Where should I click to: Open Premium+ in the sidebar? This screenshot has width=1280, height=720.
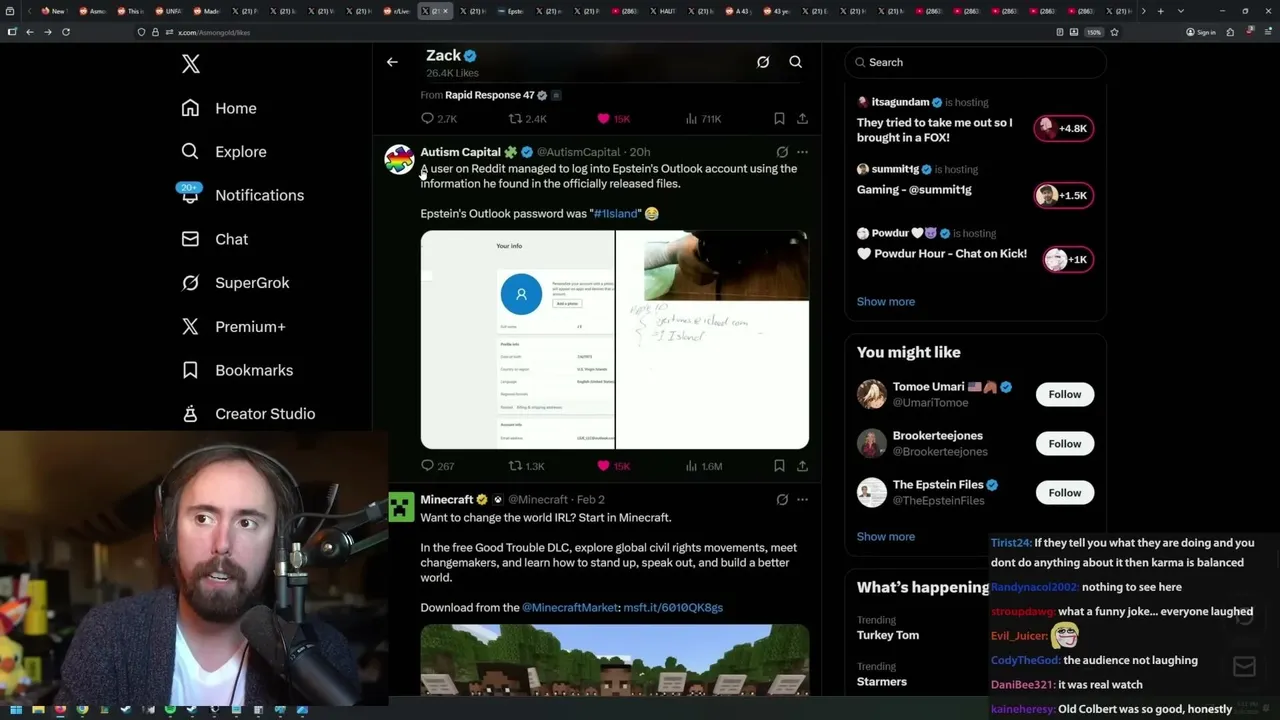click(x=233, y=326)
